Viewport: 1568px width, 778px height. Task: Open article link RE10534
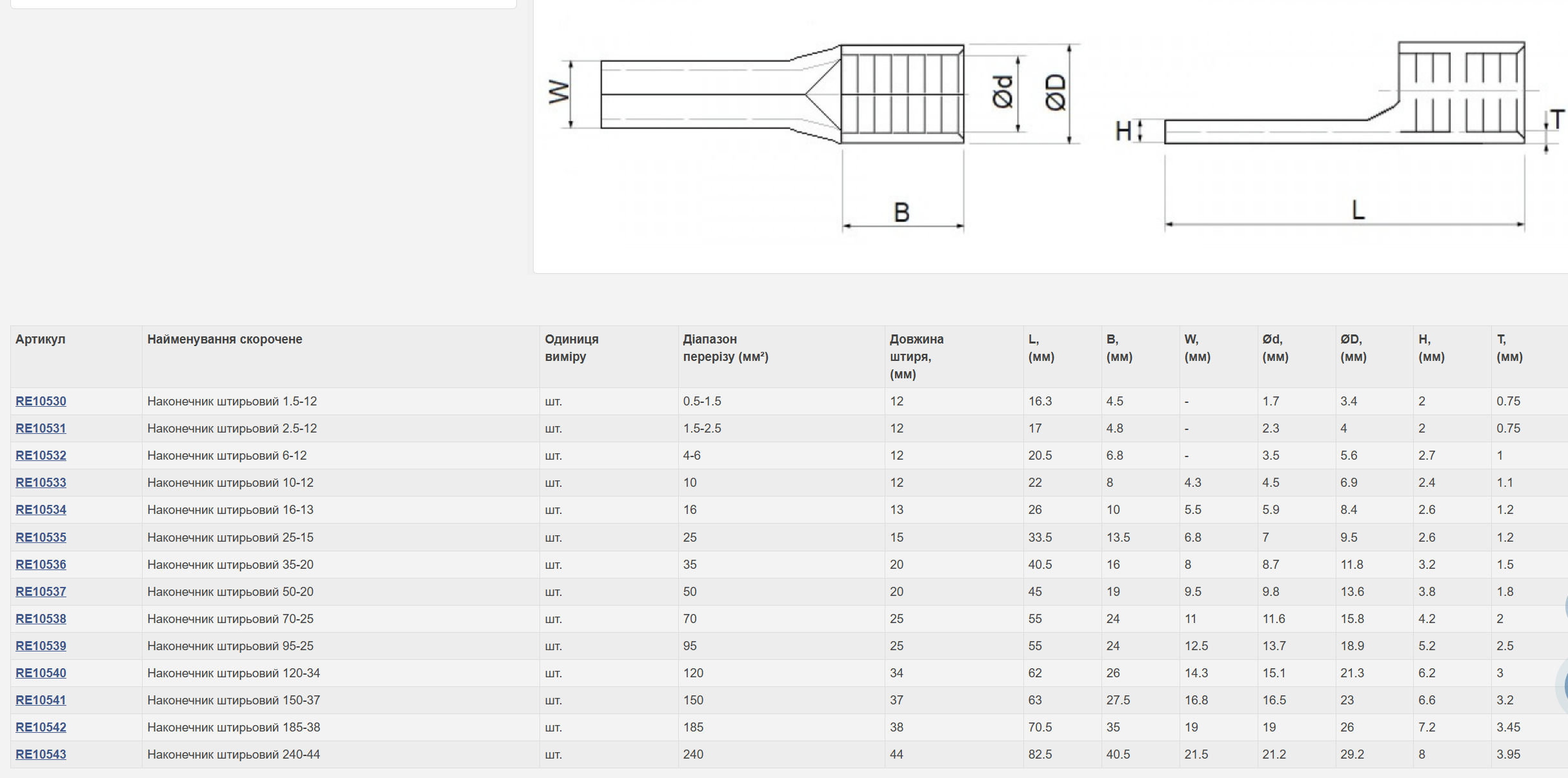point(41,509)
